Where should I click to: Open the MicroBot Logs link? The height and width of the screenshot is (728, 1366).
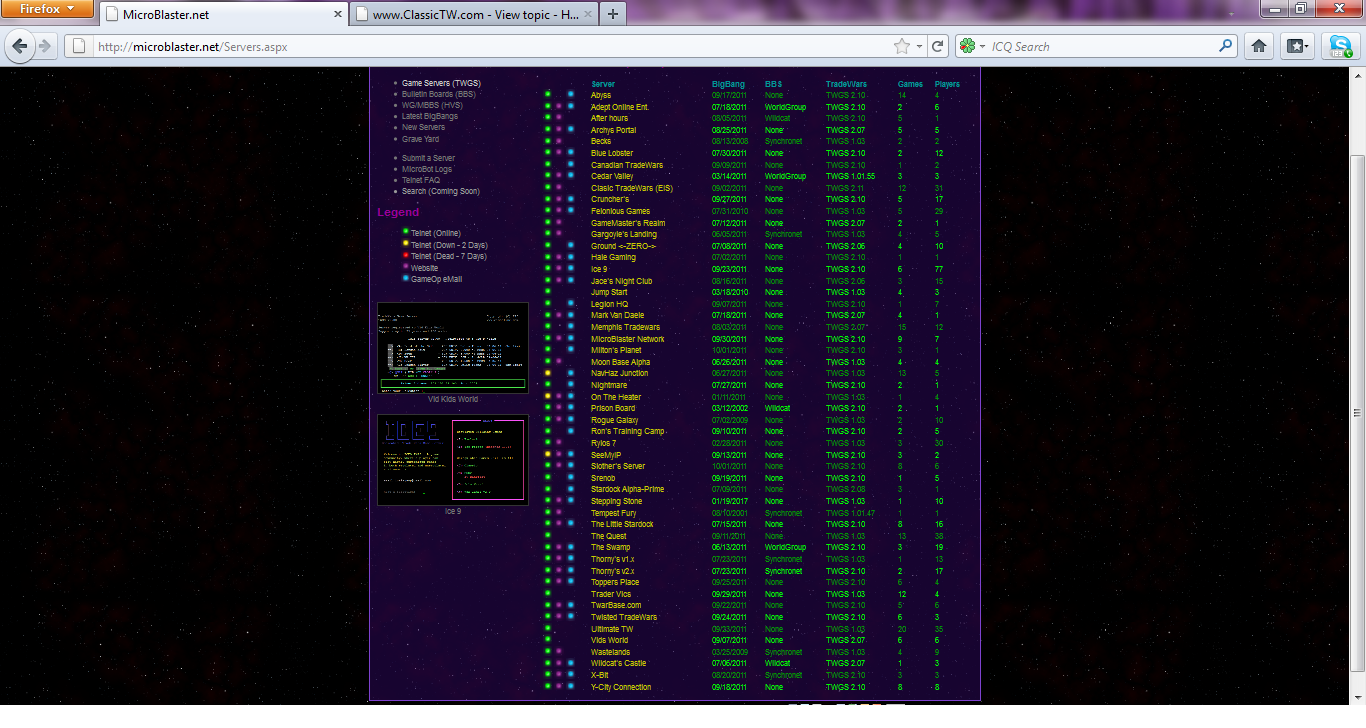427,169
